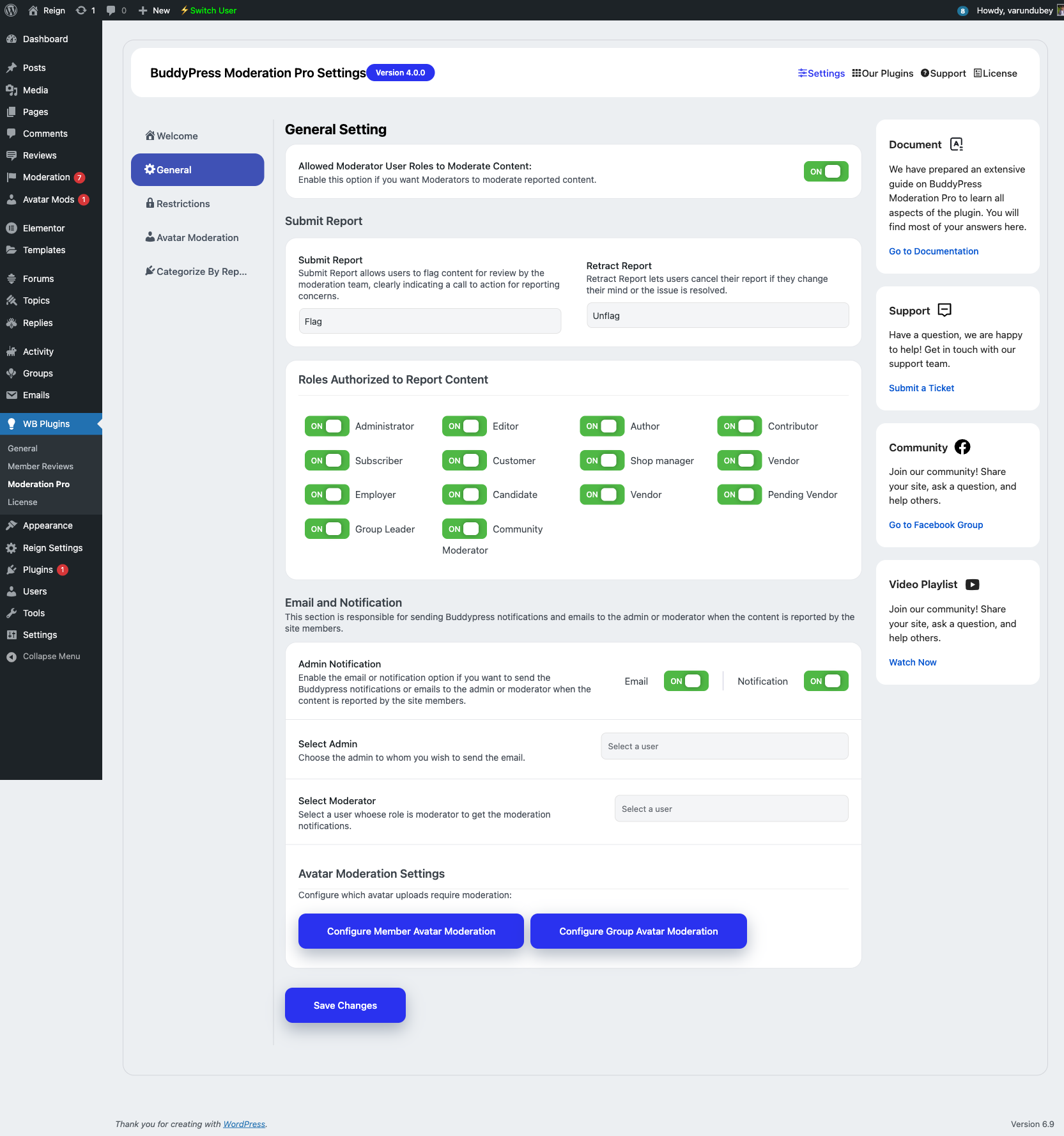Open Templates folder icon
This screenshot has height=1136, width=1064.
[12, 250]
